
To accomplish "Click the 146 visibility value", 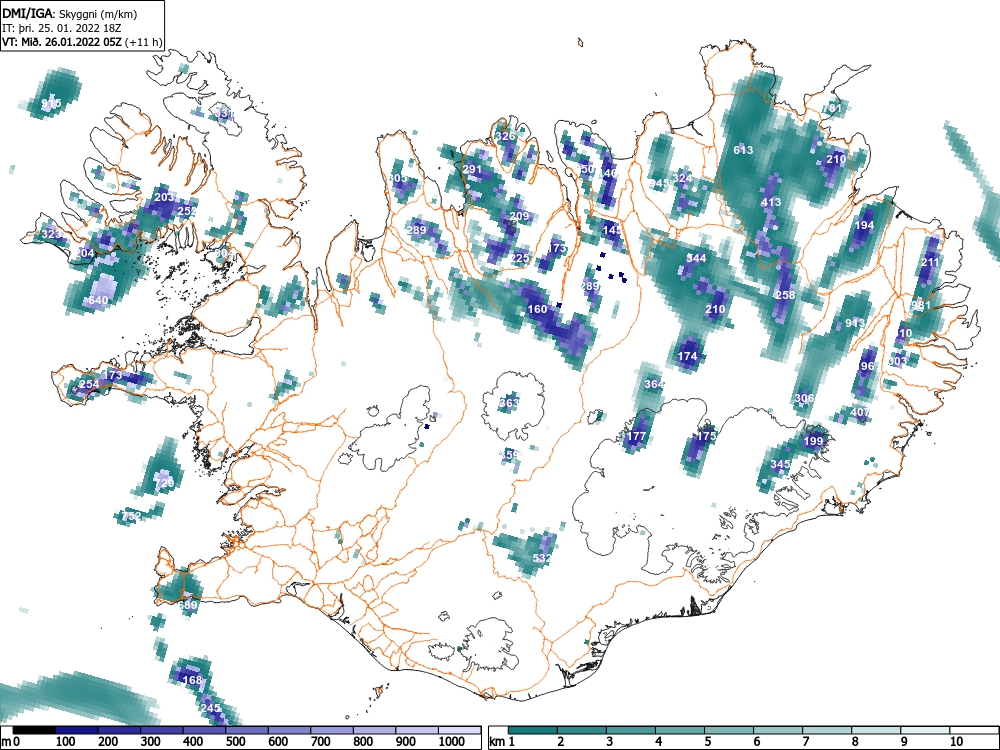I will tap(608, 173).
